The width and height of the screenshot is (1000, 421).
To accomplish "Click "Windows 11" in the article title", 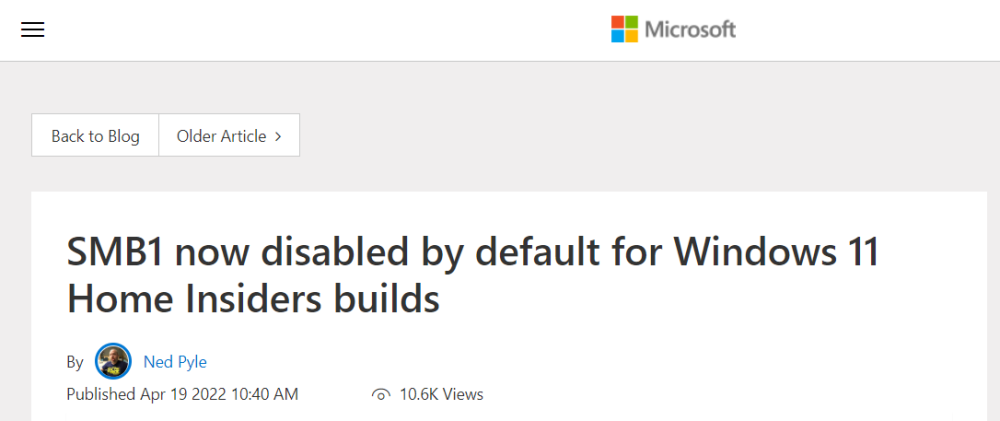I will (777, 251).
